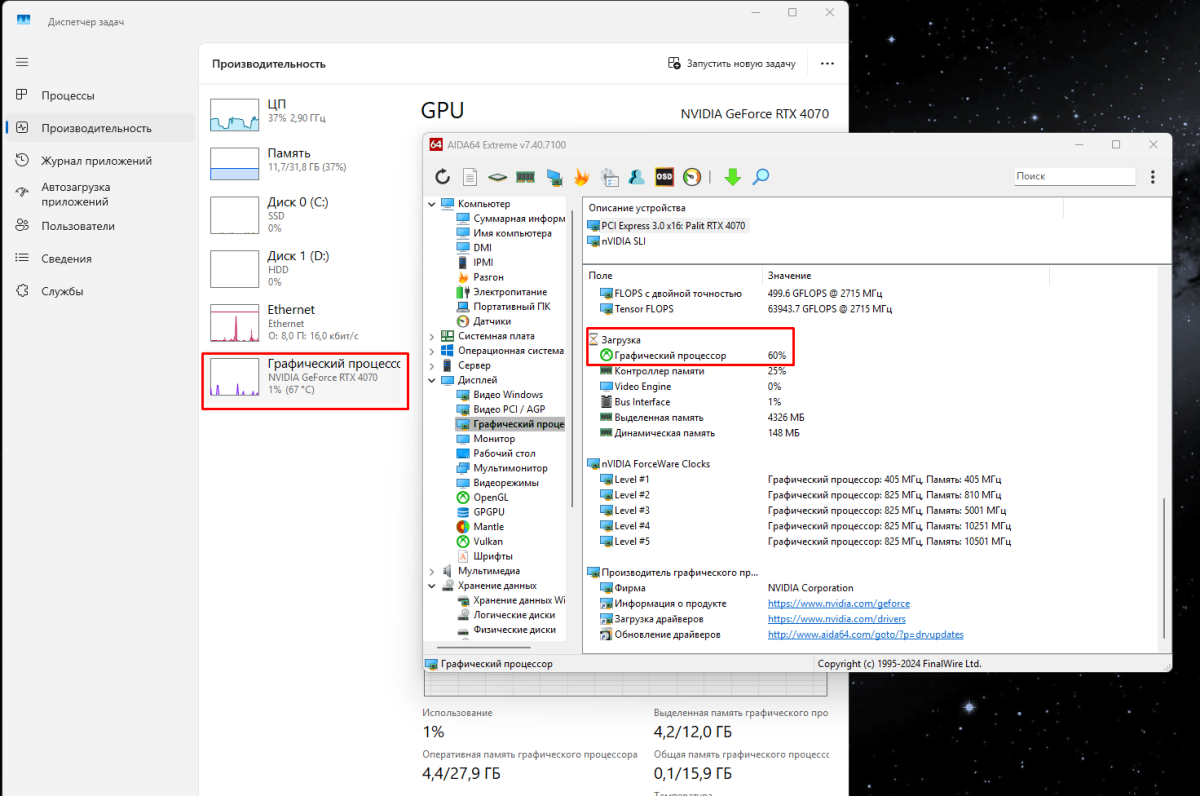Expand the Мультимедиа tree node
Image resolution: width=1200 pixels, height=796 pixels.
(432, 571)
